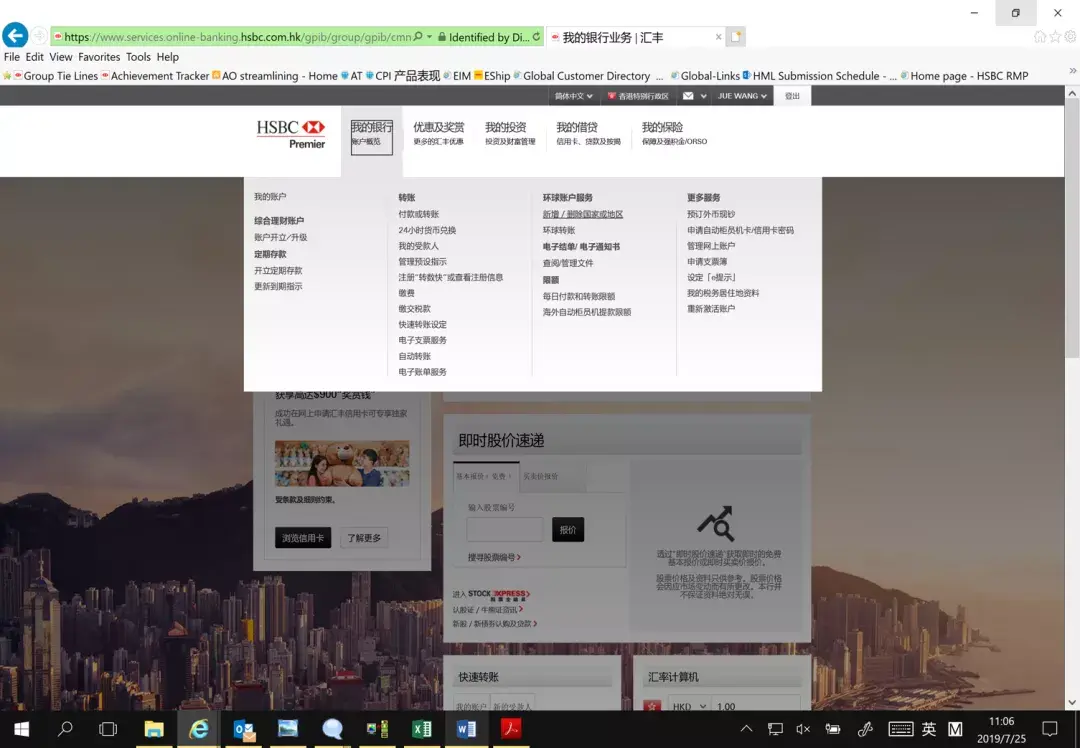Open Outlook from the taskbar
The width and height of the screenshot is (1080, 748).
243,729
